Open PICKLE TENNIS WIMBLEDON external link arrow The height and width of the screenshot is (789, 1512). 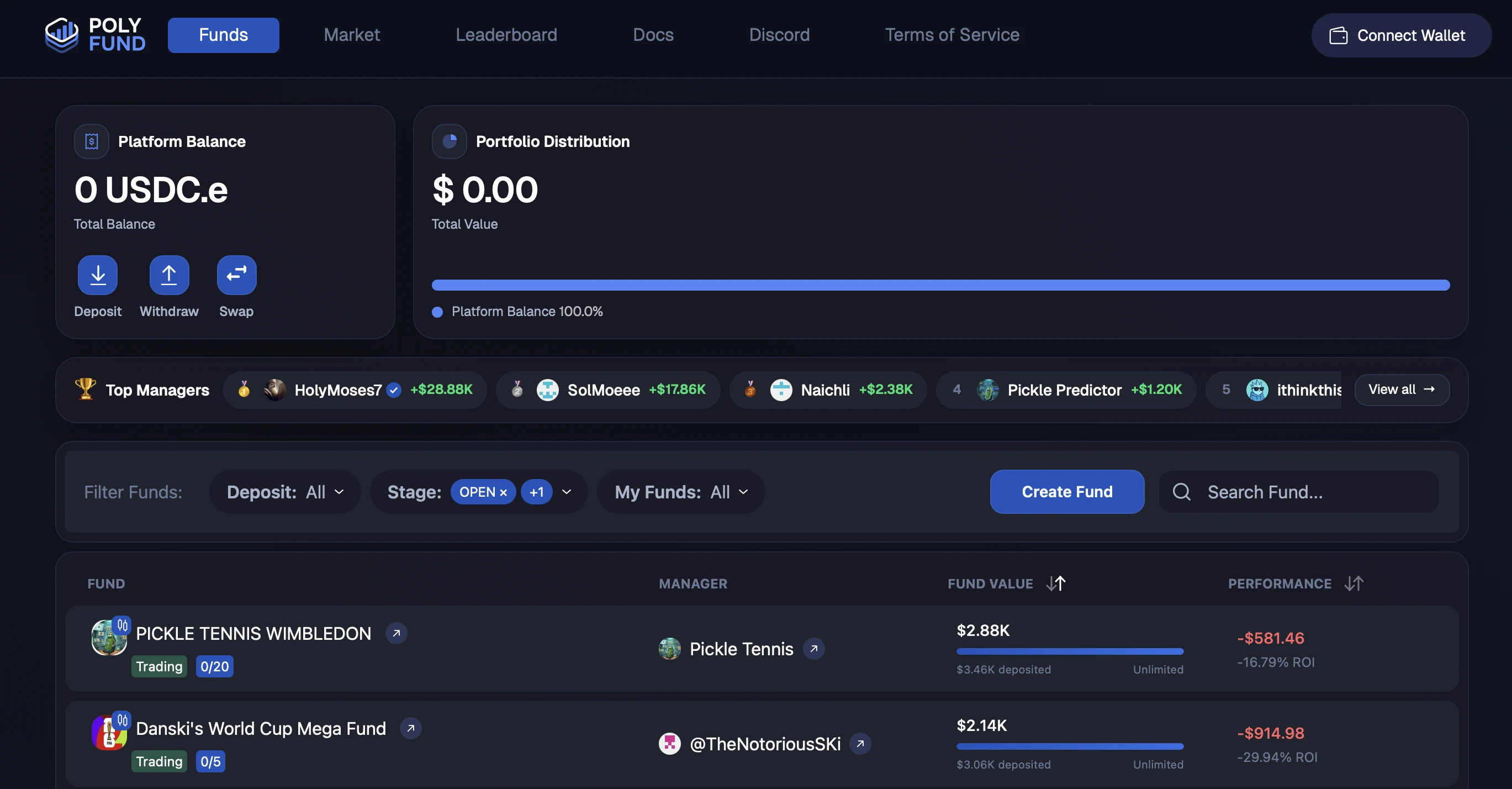[395, 633]
